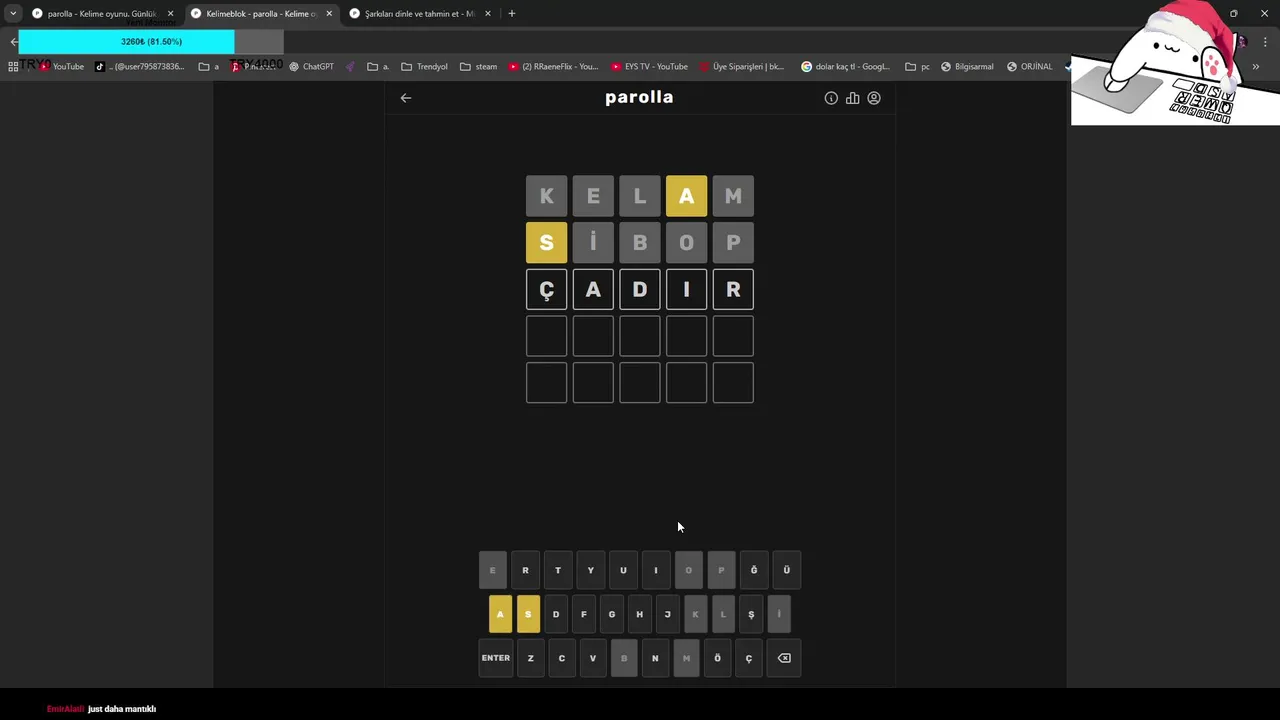Close the Şarkıları dinle ve tahmin et tab
This screenshot has height=720, width=1280.
tap(488, 14)
